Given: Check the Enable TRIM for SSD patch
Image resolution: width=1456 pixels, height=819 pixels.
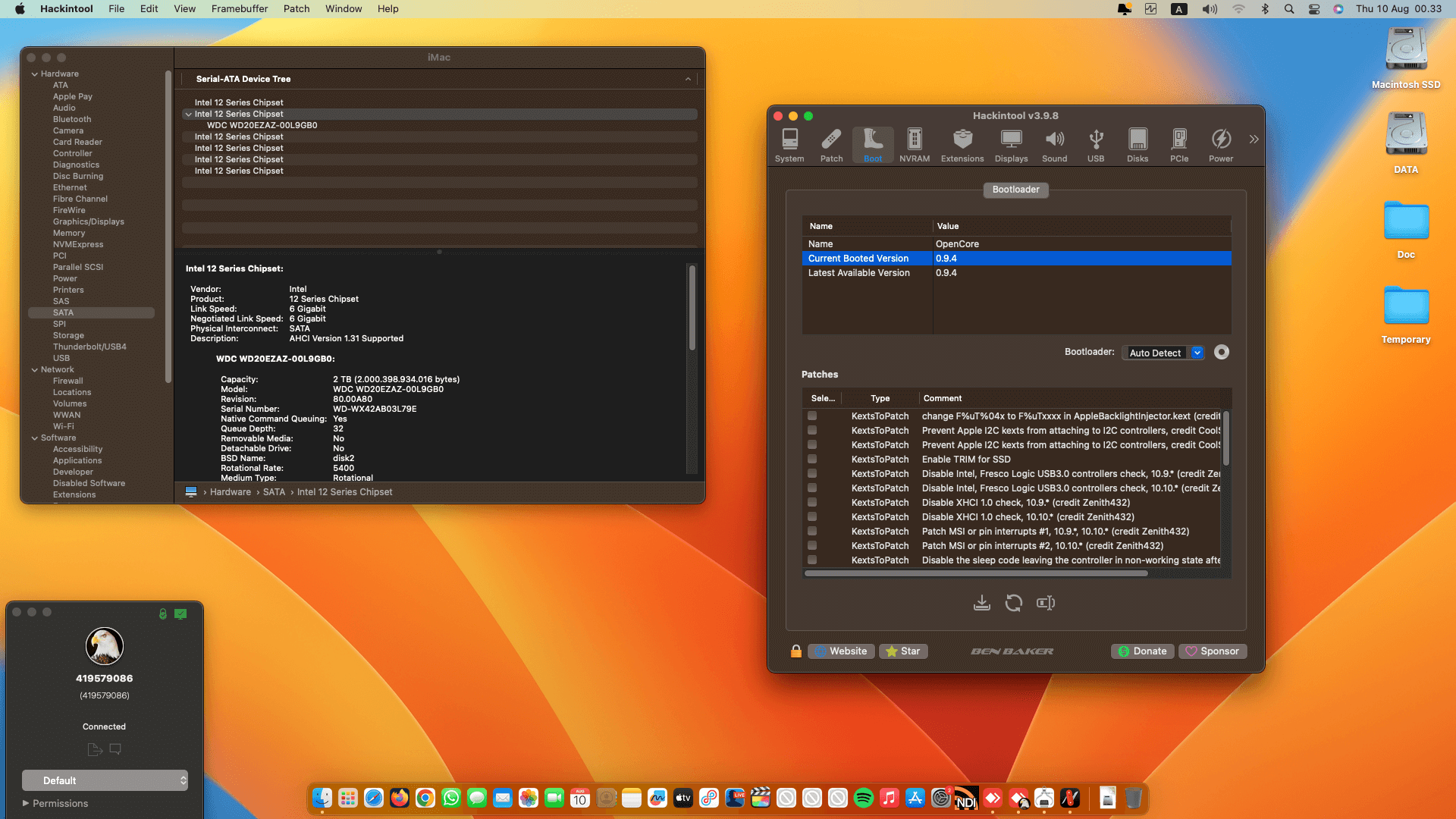Looking at the screenshot, I should point(812,459).
